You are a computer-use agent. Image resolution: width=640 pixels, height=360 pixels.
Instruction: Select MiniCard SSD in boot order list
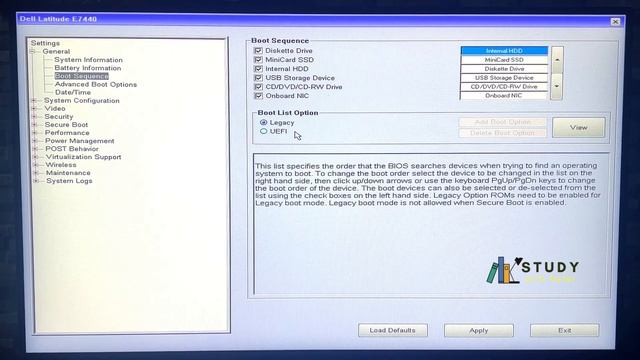click(504, 60)
